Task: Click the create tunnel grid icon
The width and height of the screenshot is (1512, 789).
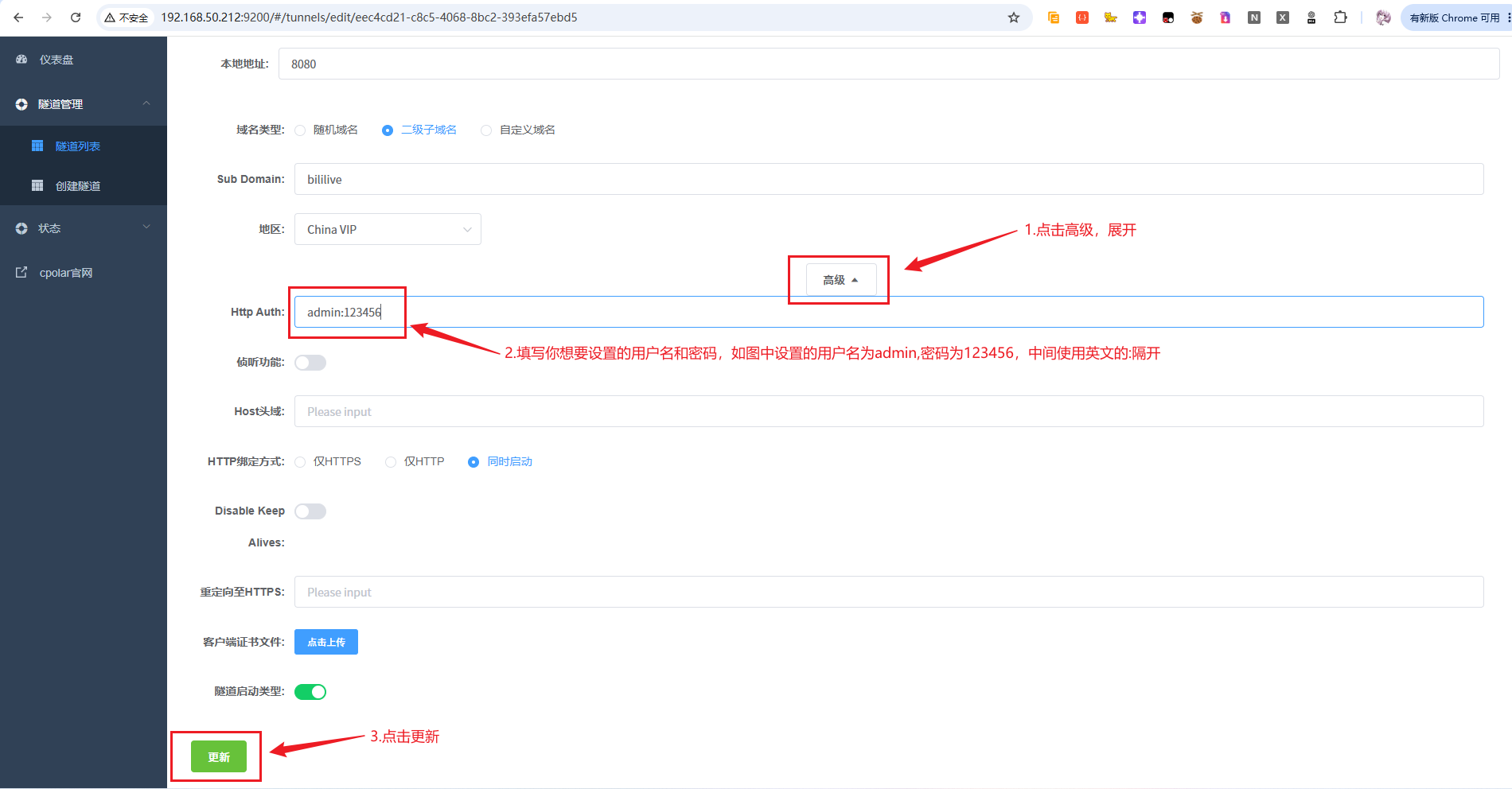Action: (37, 185)
